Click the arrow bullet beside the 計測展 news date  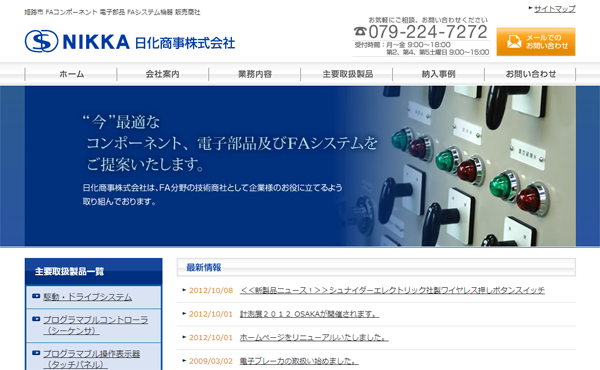[x=184, y=313]
